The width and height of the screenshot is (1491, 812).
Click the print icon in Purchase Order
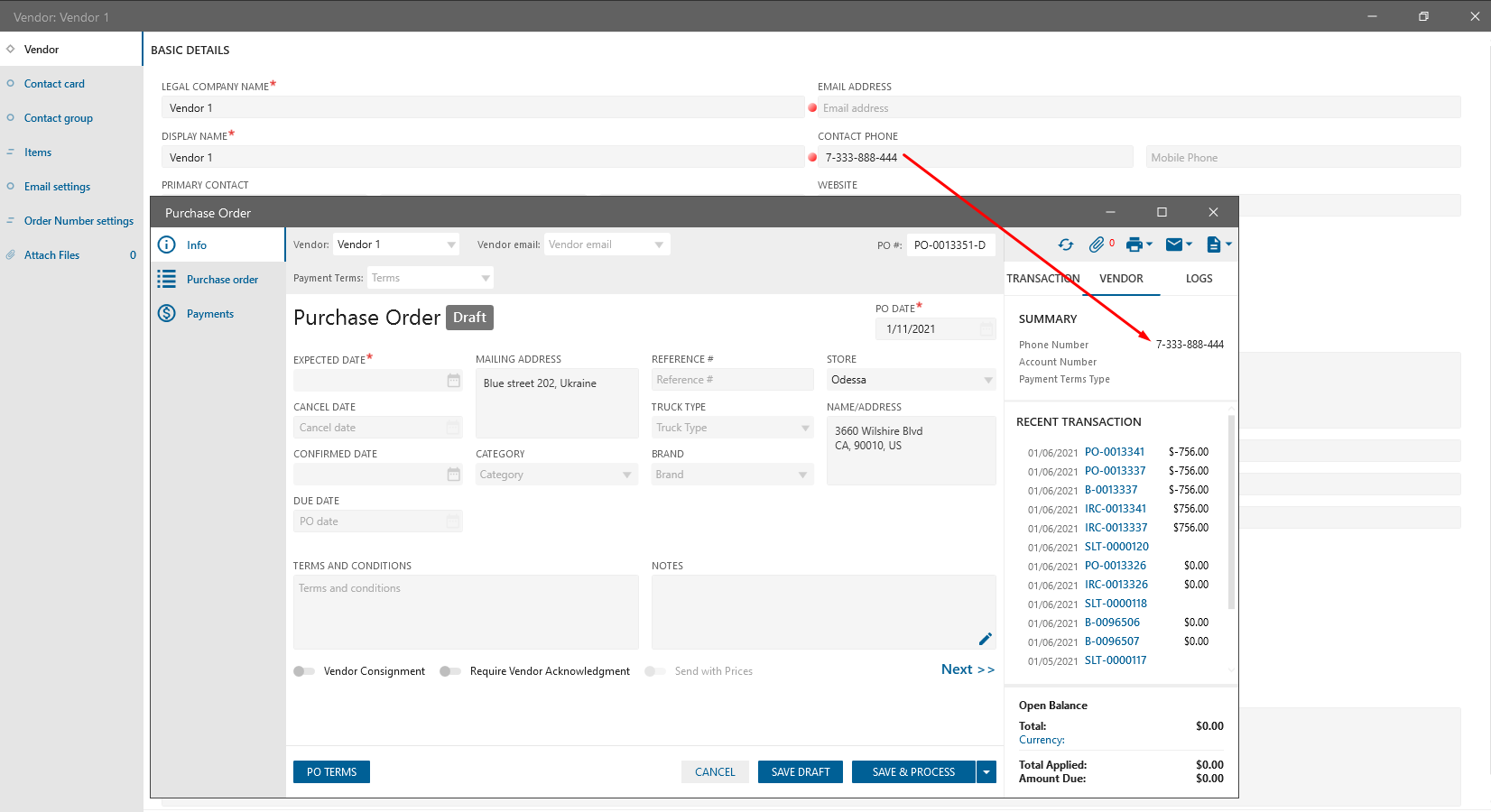(1135, 245)
